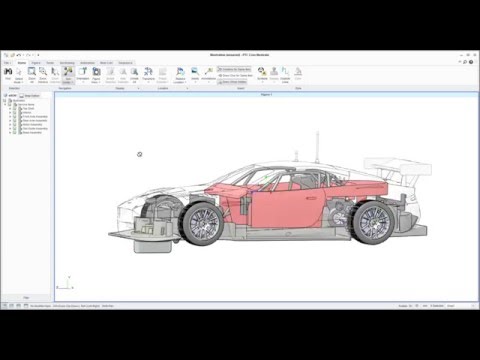
Task: Select the Figure 1 viewport title bar
Action: tap(266, 95)
